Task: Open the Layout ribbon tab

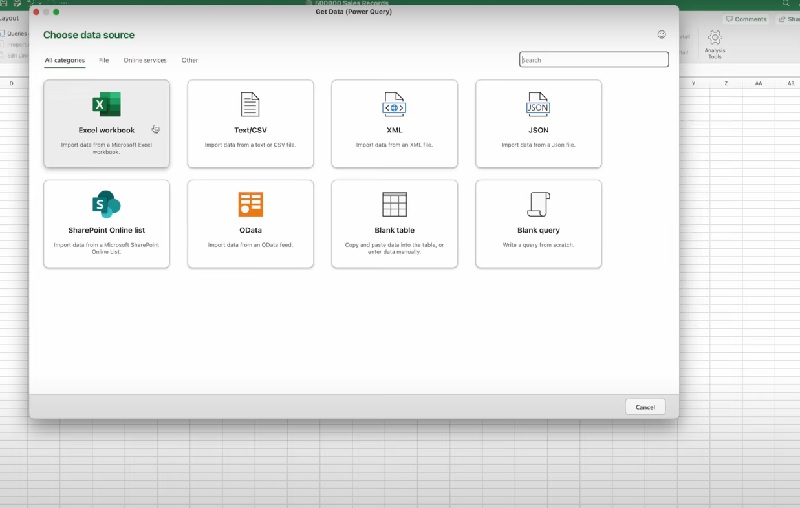Action: pos(9,18)
